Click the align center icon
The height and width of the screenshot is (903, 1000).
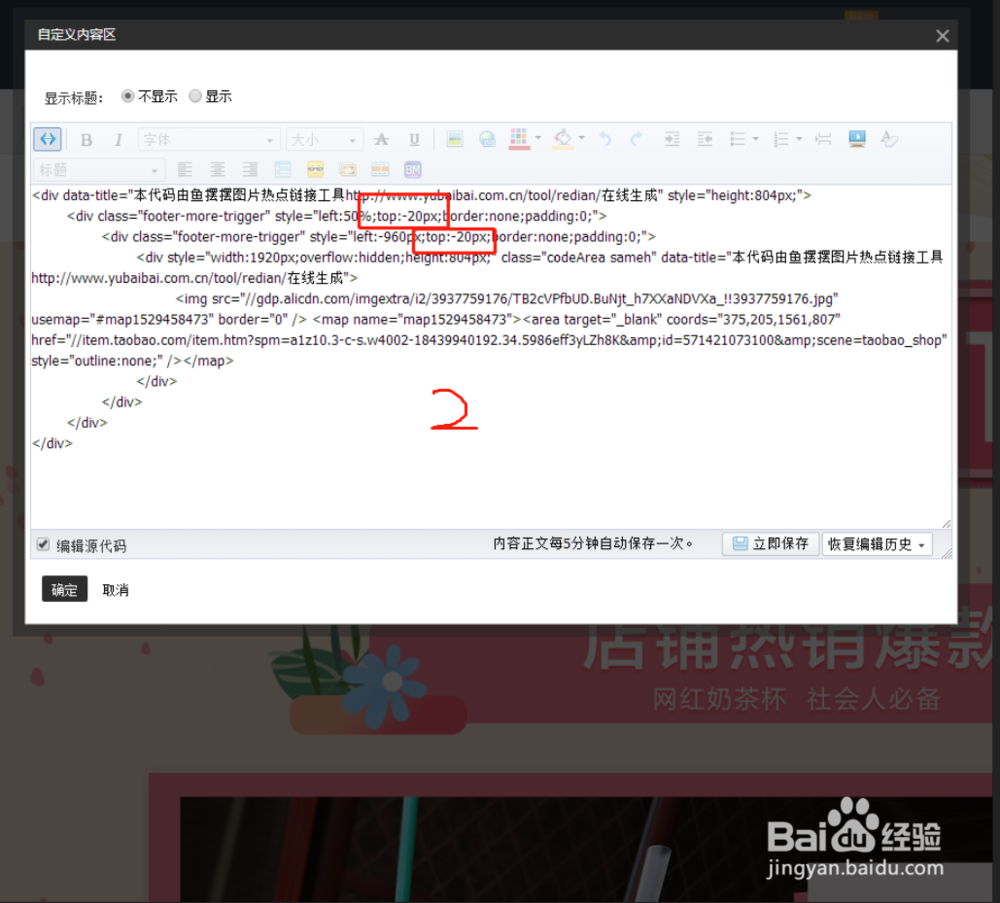point(217,170)
